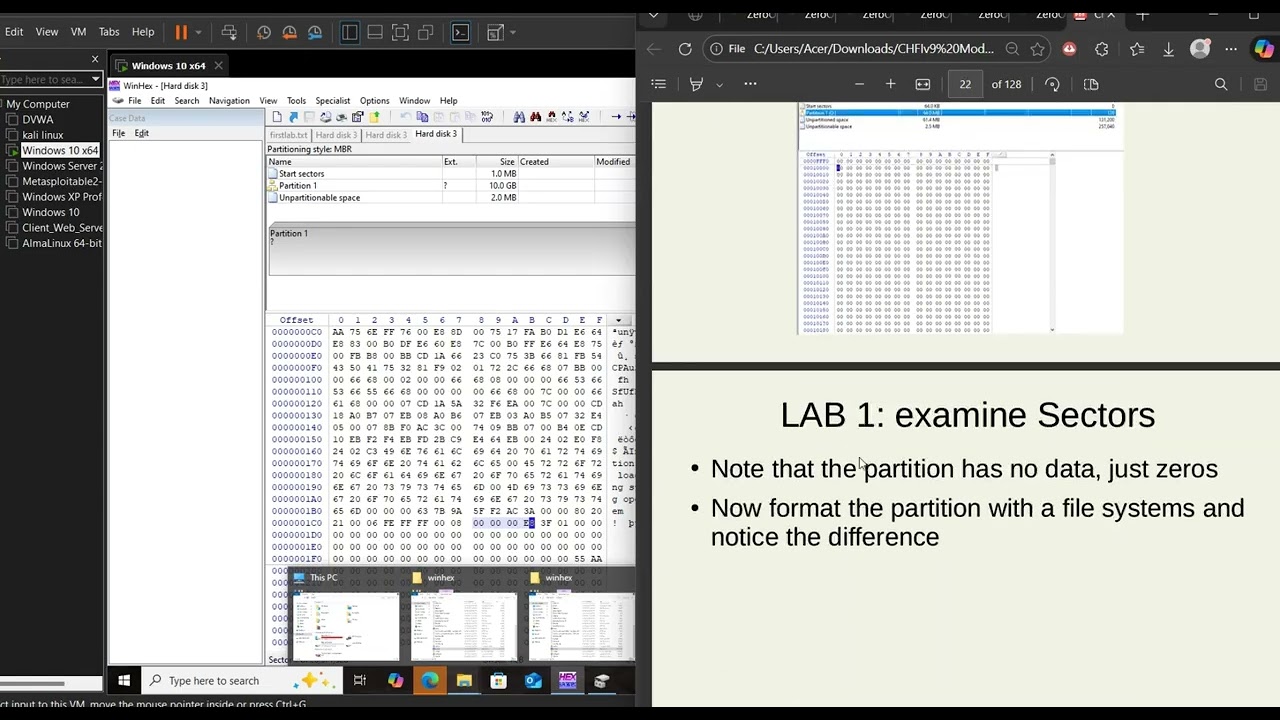The image size is (1280, 720).
Task: Expand the VMware library search dropdown
Action: (95, 80)
